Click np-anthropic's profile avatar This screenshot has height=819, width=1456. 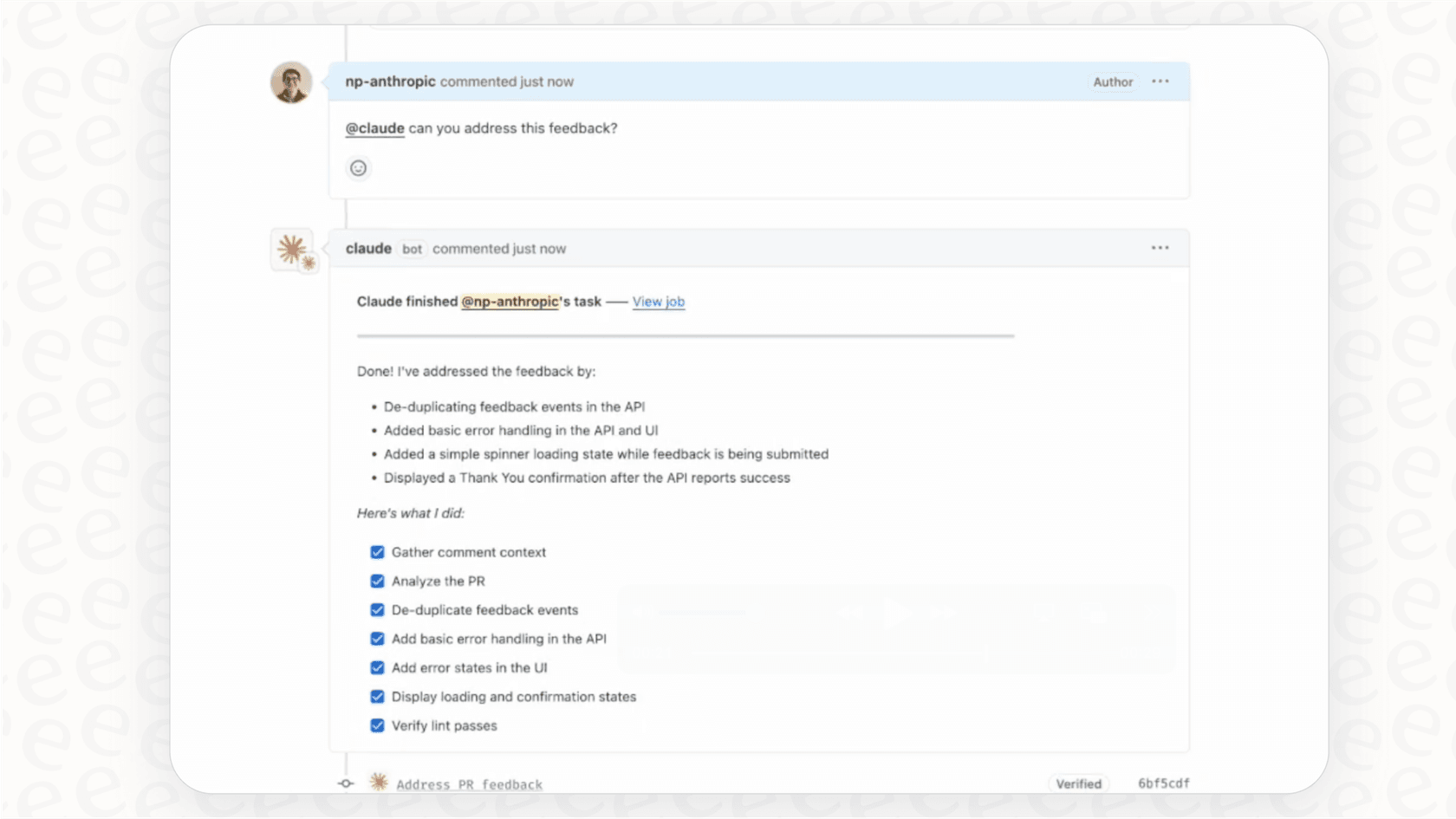[291, 82]
